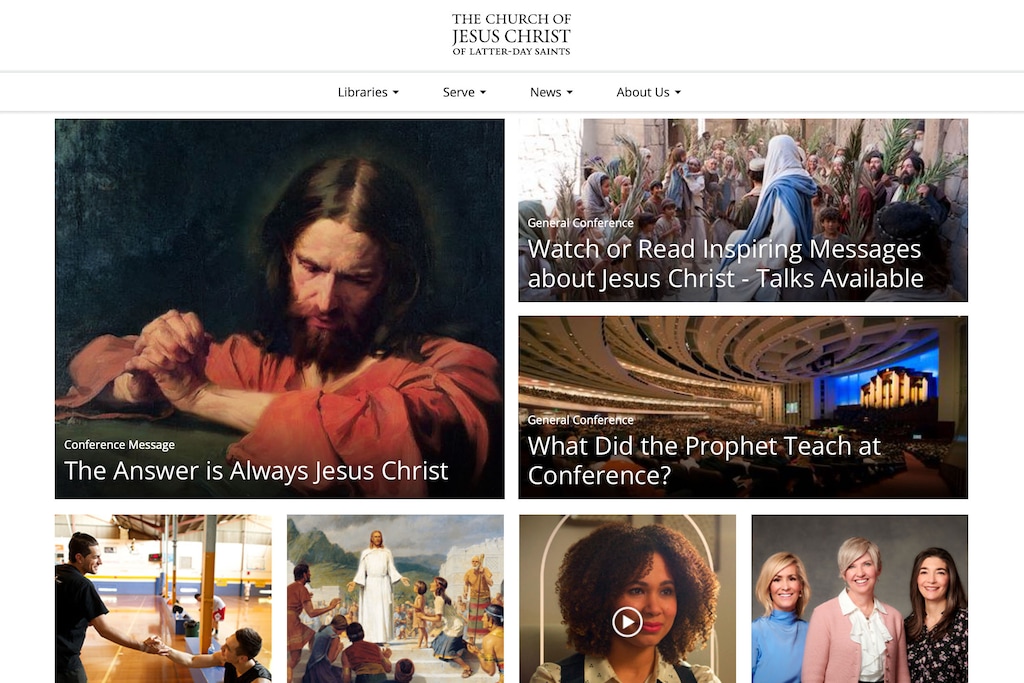The height and width of the screenshot is (683, 1024).
Task: Open the Serve menu item
Action: coord(464,92)
